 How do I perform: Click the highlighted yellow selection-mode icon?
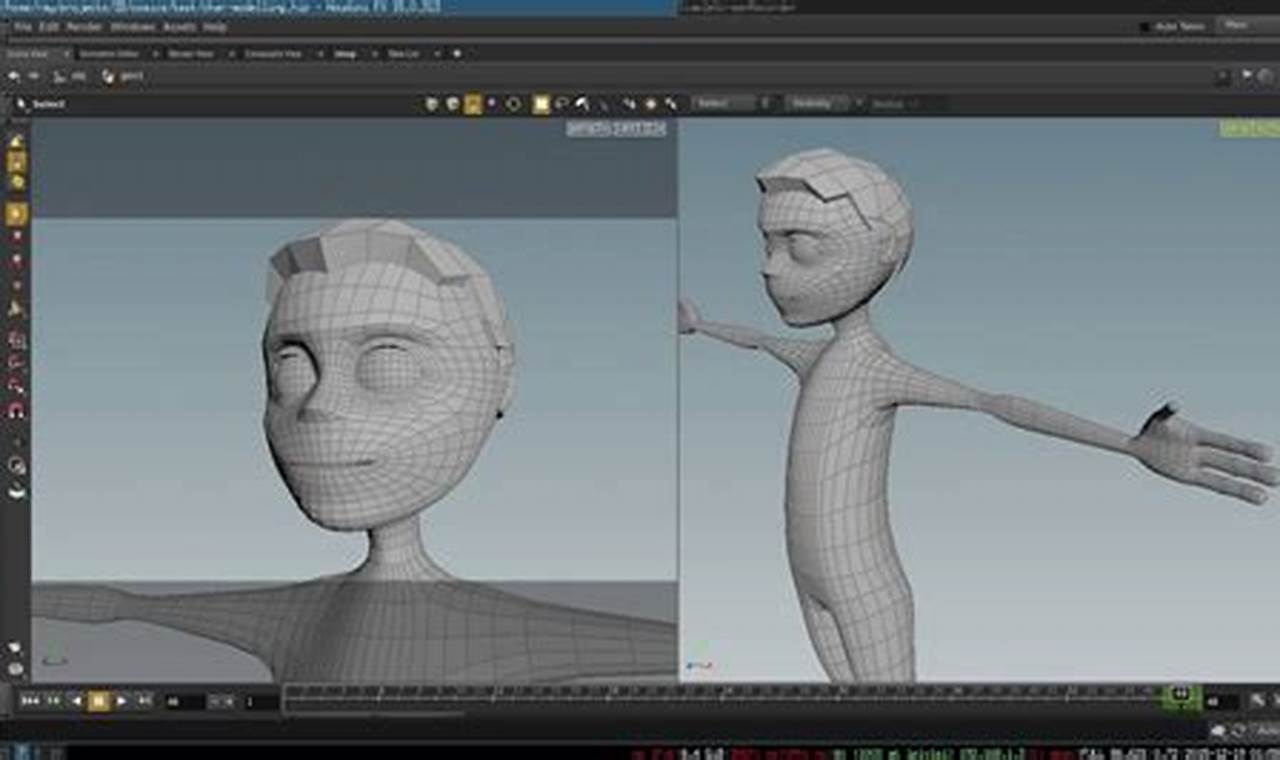473,104
